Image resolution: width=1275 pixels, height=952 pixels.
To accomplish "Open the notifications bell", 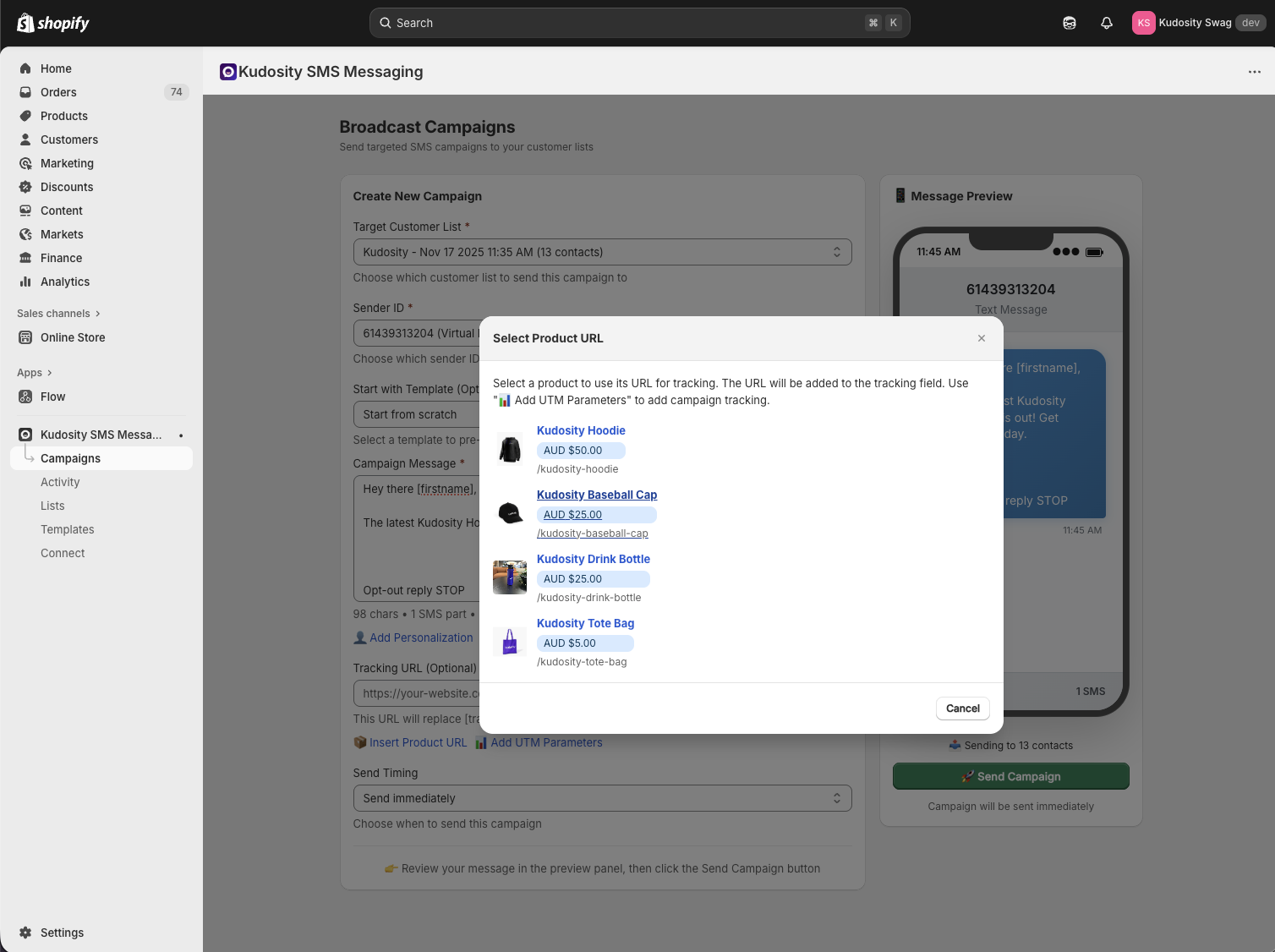I will pyautogui.click(x=1107, y=23).
